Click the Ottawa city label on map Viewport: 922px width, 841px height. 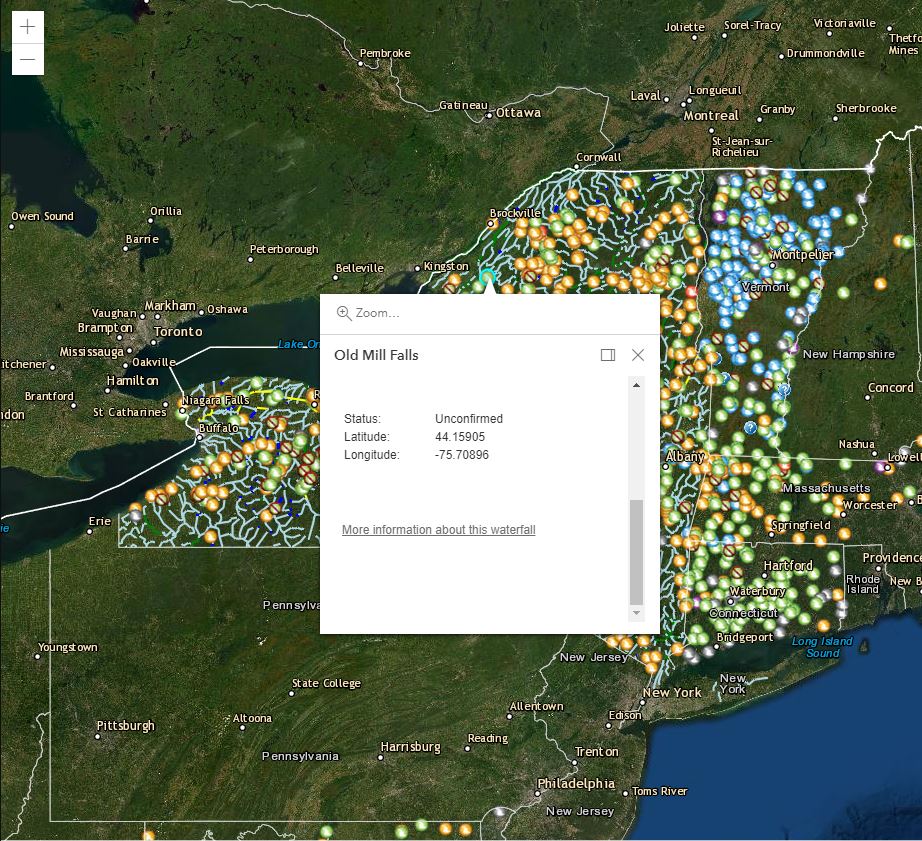tap(518, 113)
